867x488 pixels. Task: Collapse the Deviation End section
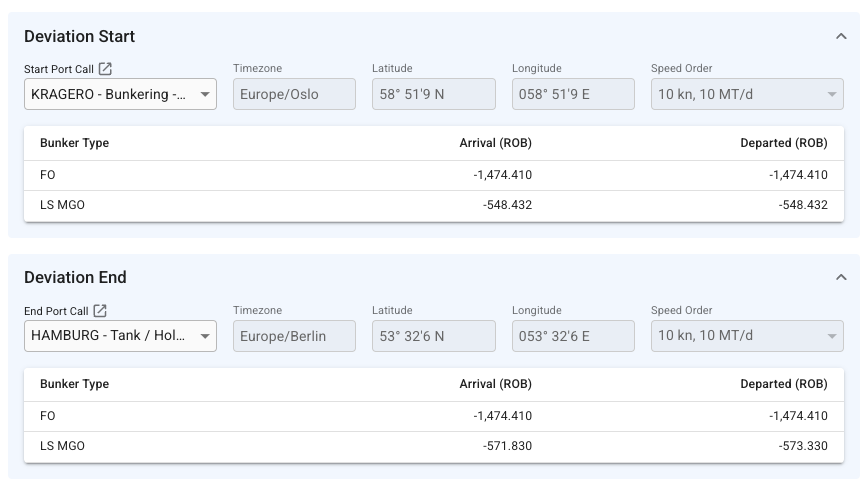[x=841, y=277]
